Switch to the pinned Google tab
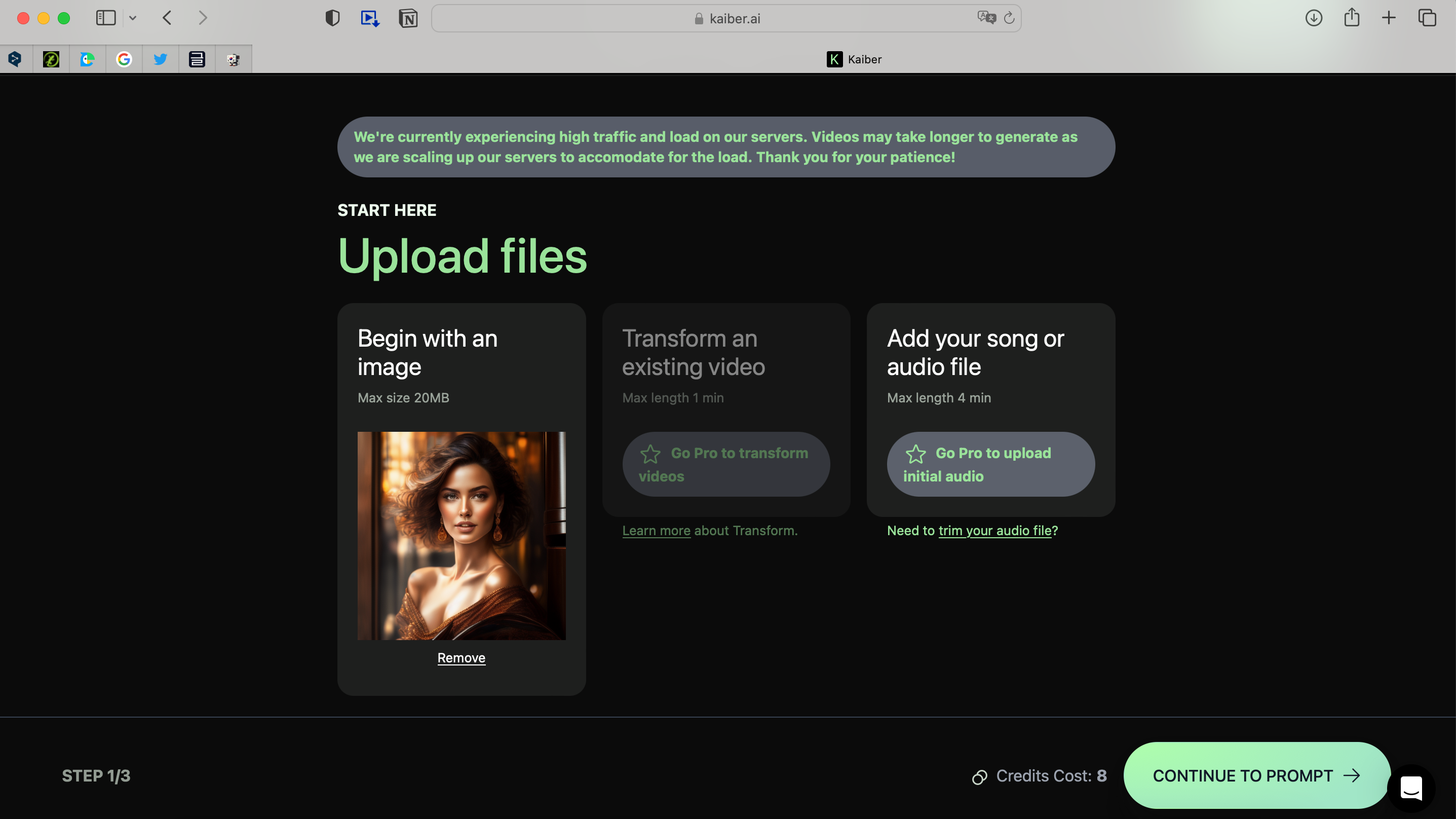The image size is (1456, 819). point(124,59)
